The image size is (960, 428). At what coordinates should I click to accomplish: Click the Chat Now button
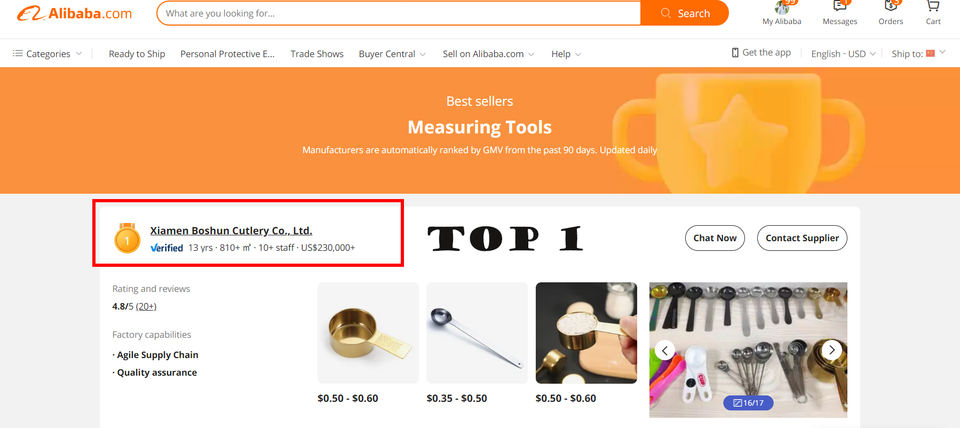pos(714,238)
